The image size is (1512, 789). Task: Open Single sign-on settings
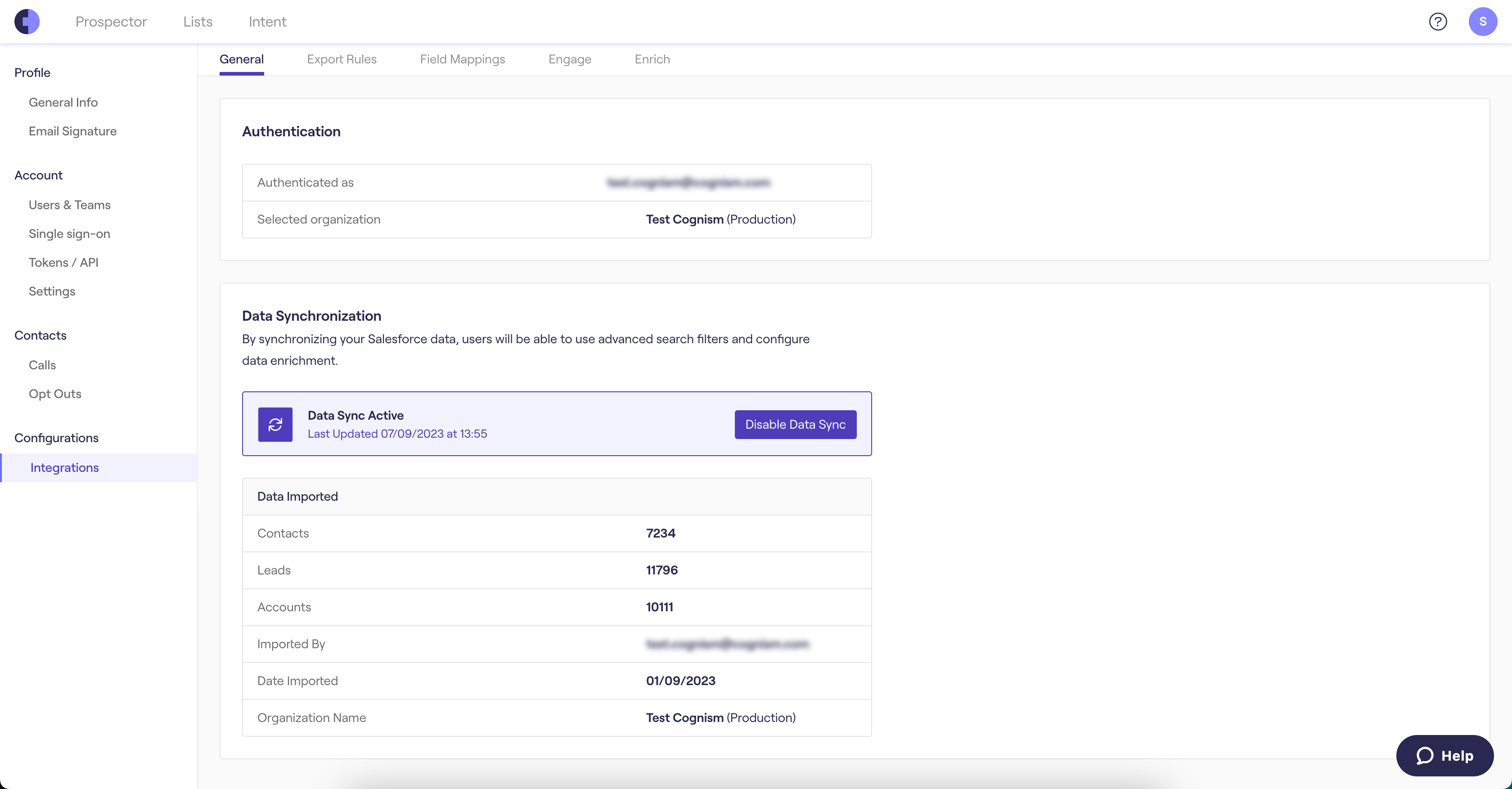coord(69,233)
